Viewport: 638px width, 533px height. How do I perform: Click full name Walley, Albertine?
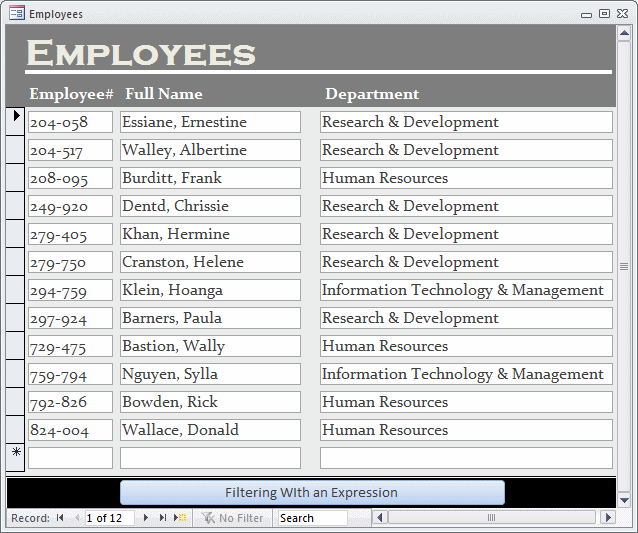(x=210, y=150)
